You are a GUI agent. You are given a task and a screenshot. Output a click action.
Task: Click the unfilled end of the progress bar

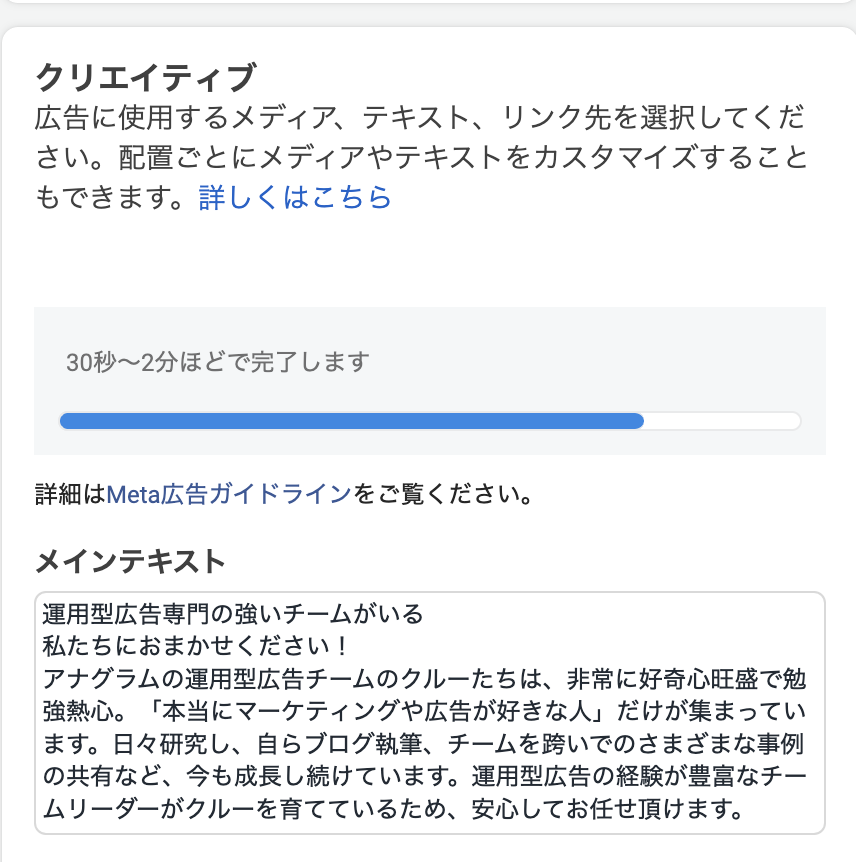click(x=722, y=421)
